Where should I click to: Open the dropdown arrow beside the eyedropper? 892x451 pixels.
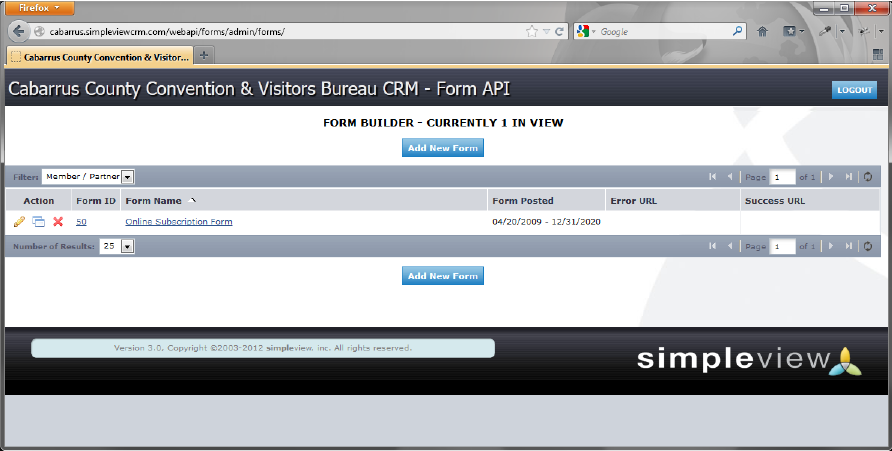click(843, 32)
